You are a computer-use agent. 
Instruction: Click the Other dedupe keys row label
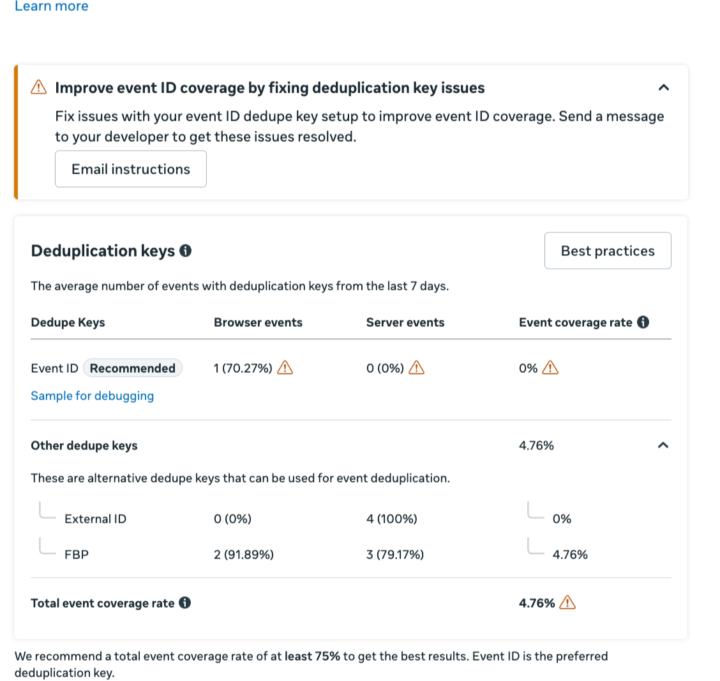[84, 445]
